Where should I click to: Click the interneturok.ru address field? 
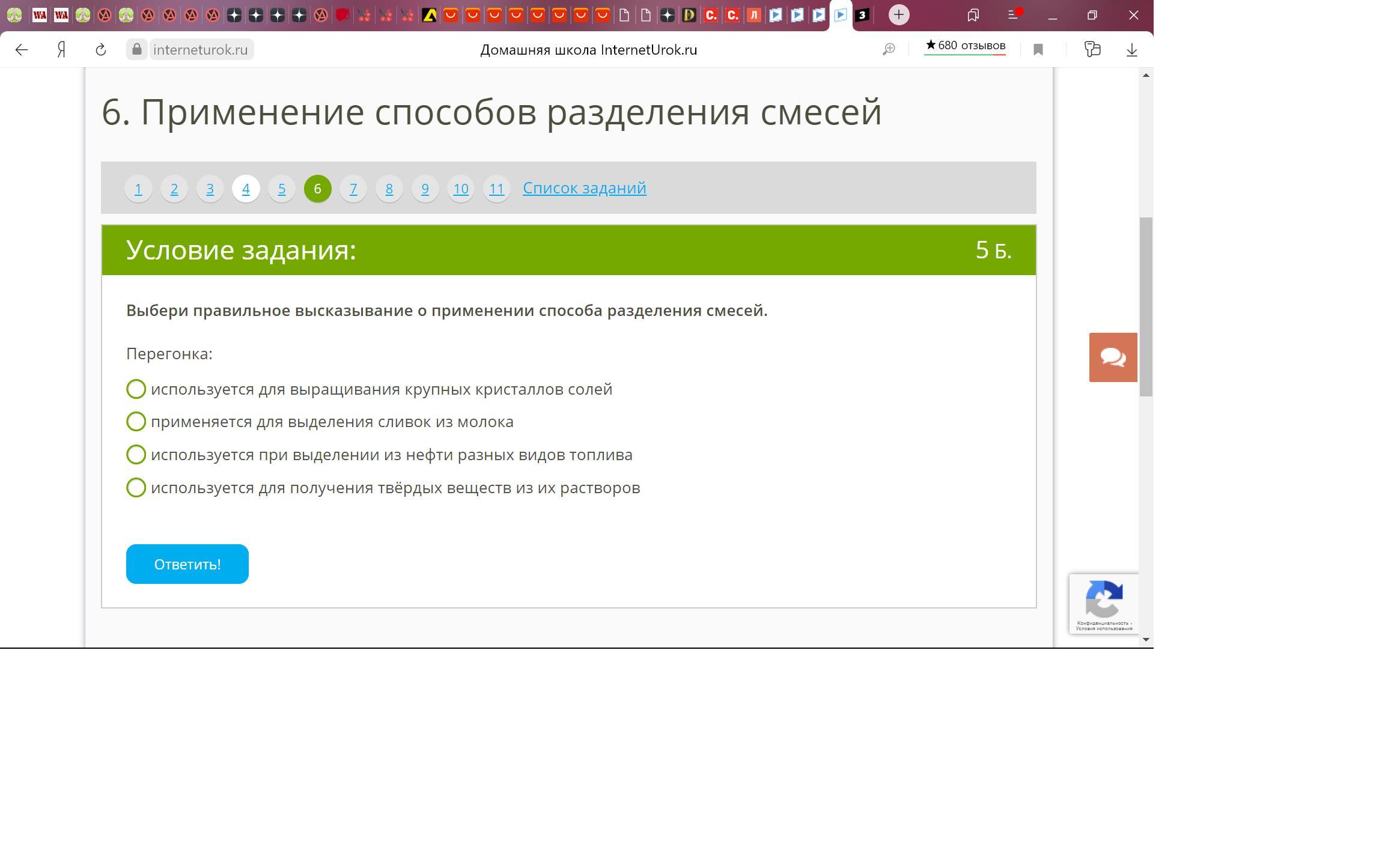point(200,50)
